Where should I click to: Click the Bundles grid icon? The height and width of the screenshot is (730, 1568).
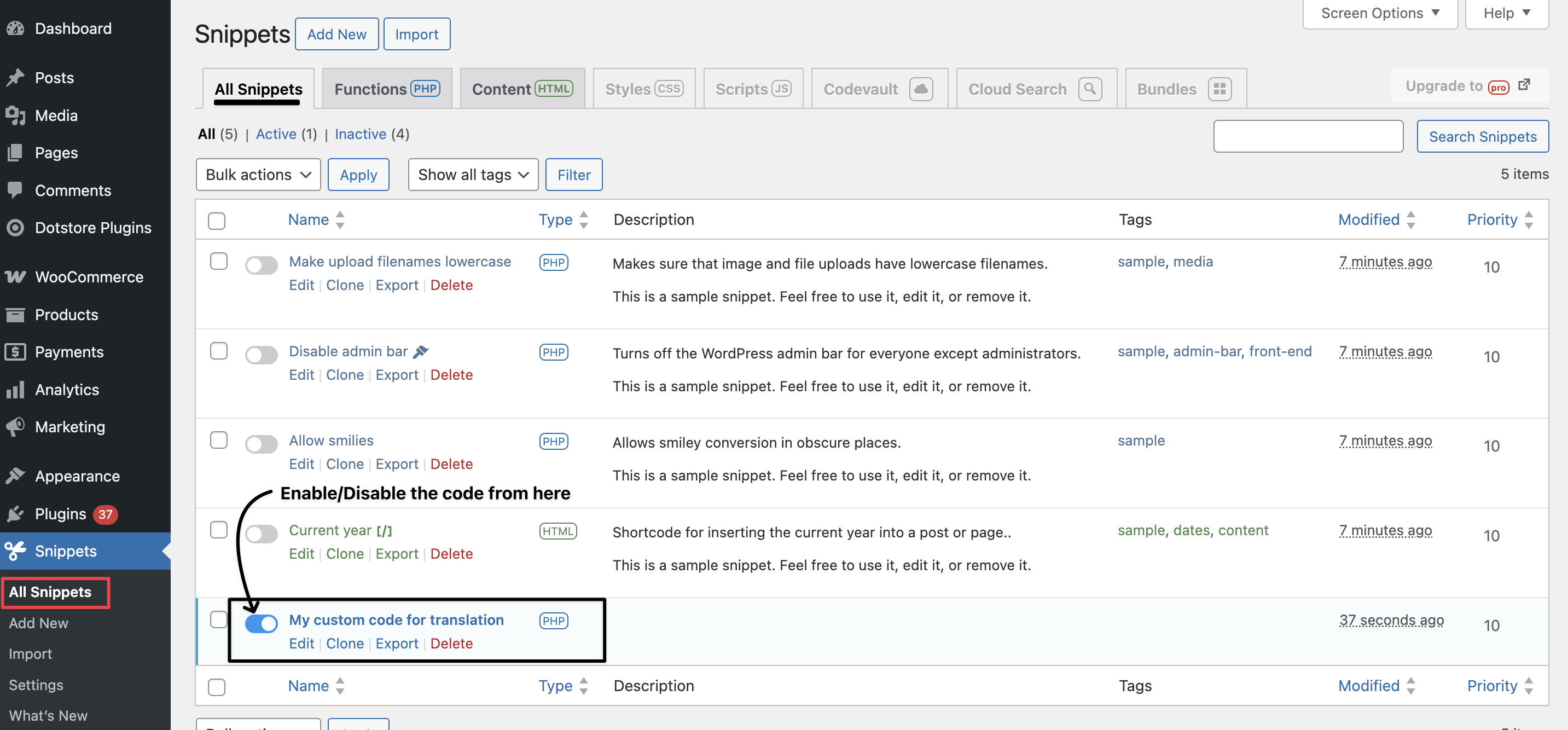[x=1219, y=90]
